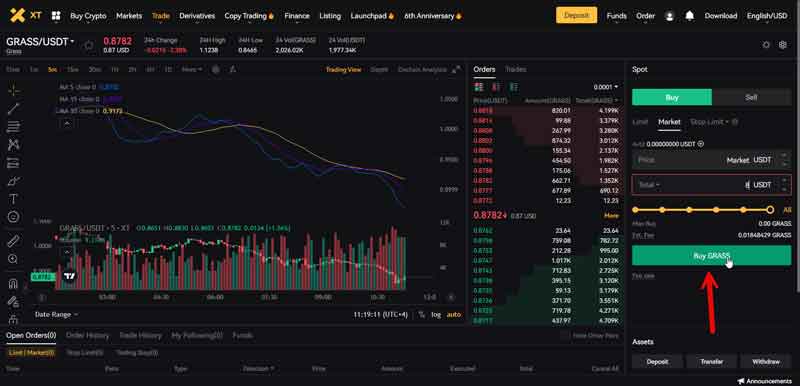Show sell orders only view

pos(496,87)
